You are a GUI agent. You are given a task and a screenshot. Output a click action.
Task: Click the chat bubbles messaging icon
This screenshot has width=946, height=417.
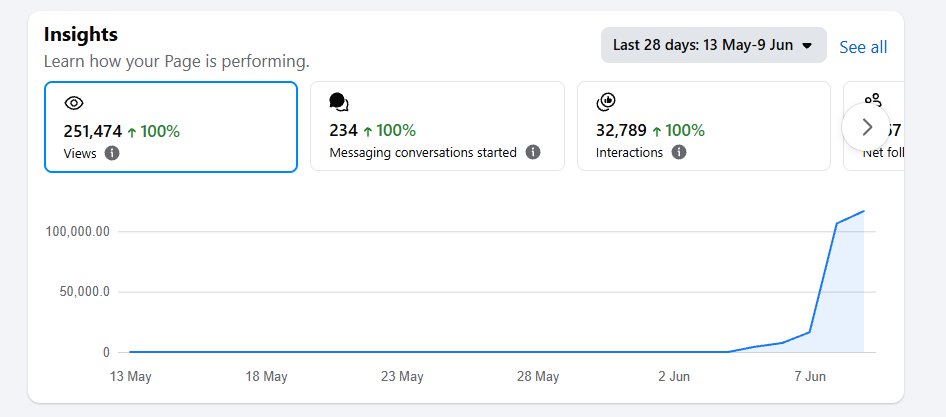coord(339,103)
